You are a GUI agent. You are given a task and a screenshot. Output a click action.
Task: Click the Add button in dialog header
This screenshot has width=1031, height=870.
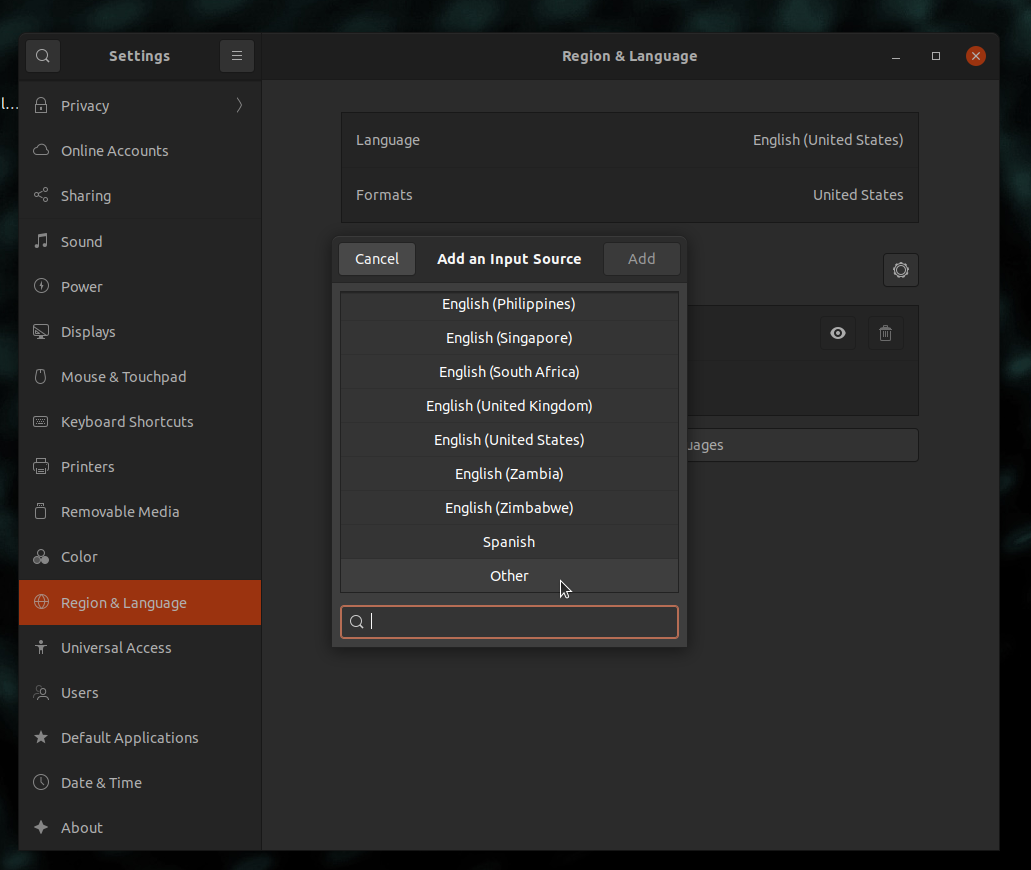coord(641,259)
